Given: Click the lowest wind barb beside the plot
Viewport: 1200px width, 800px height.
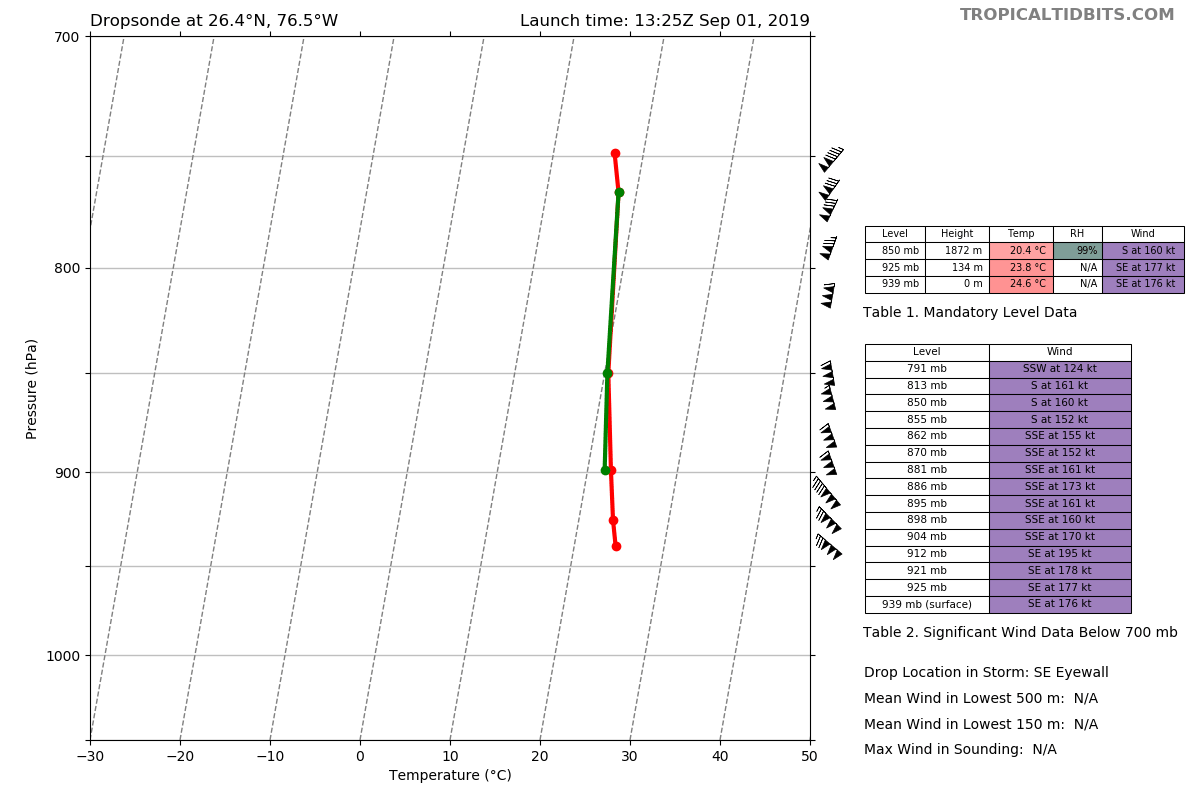Looking at the screenshot, I should [828, 546].
